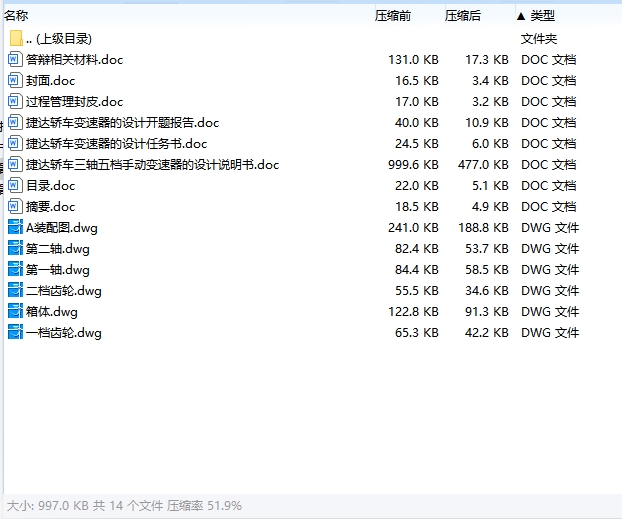
Task: Click the Word icon of 过程管理封皮.doc
Action: tap(15, 102)
